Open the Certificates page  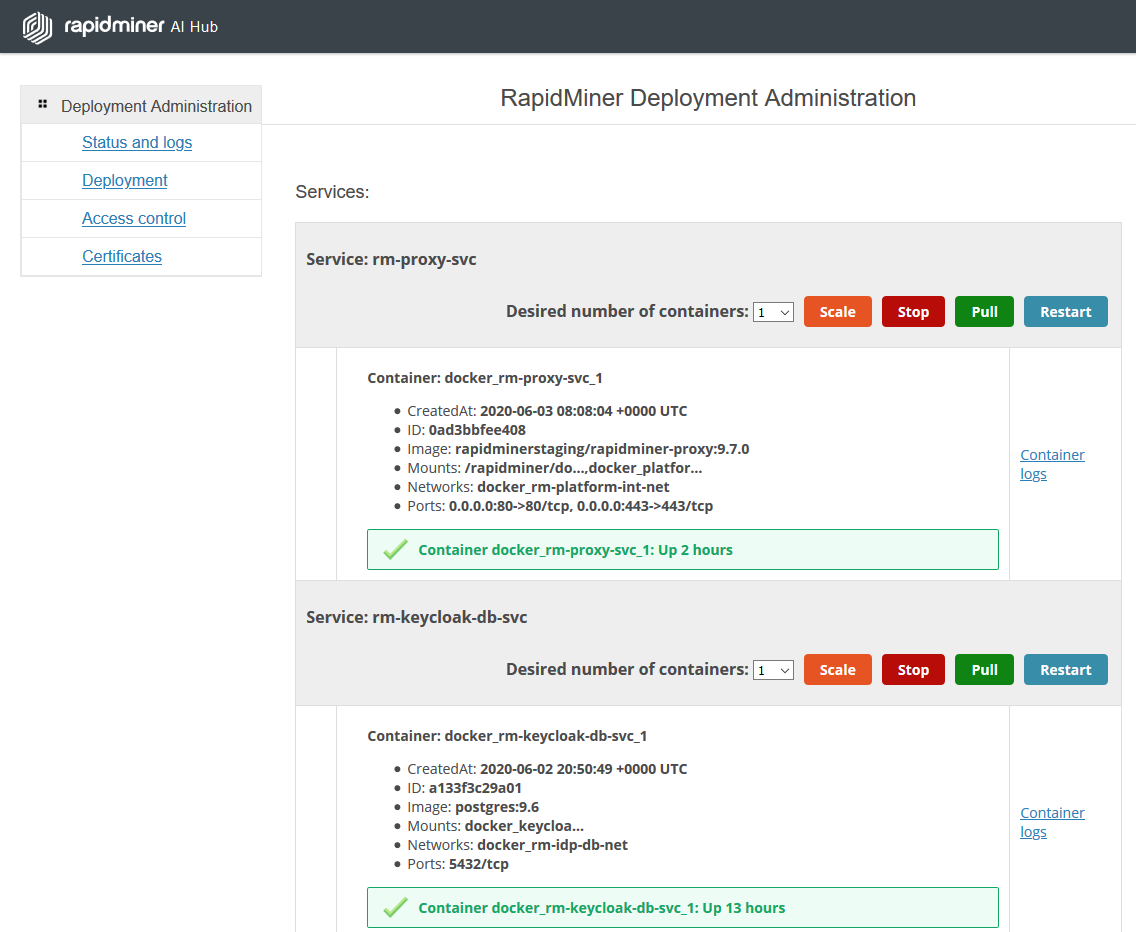[x=121, y=256]
